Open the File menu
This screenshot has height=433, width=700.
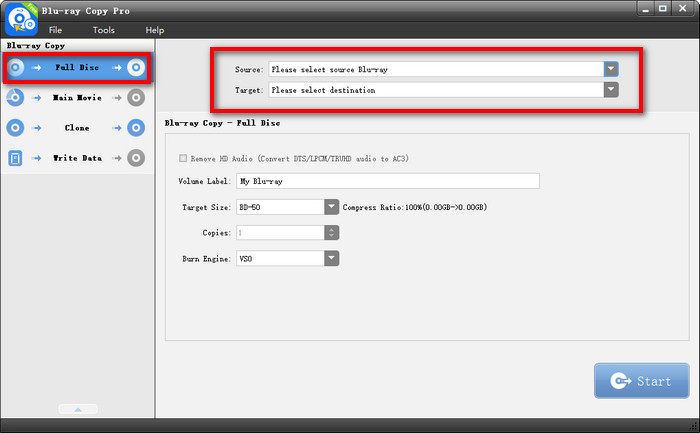[57, 30]
